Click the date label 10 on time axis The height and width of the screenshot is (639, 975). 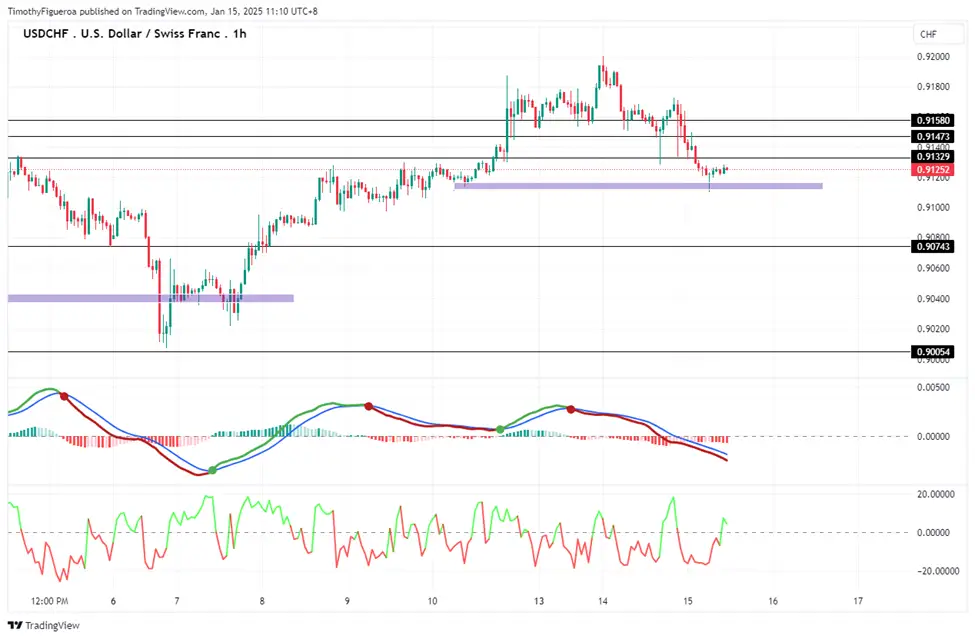pyautogui.click(x=432, y=601)
